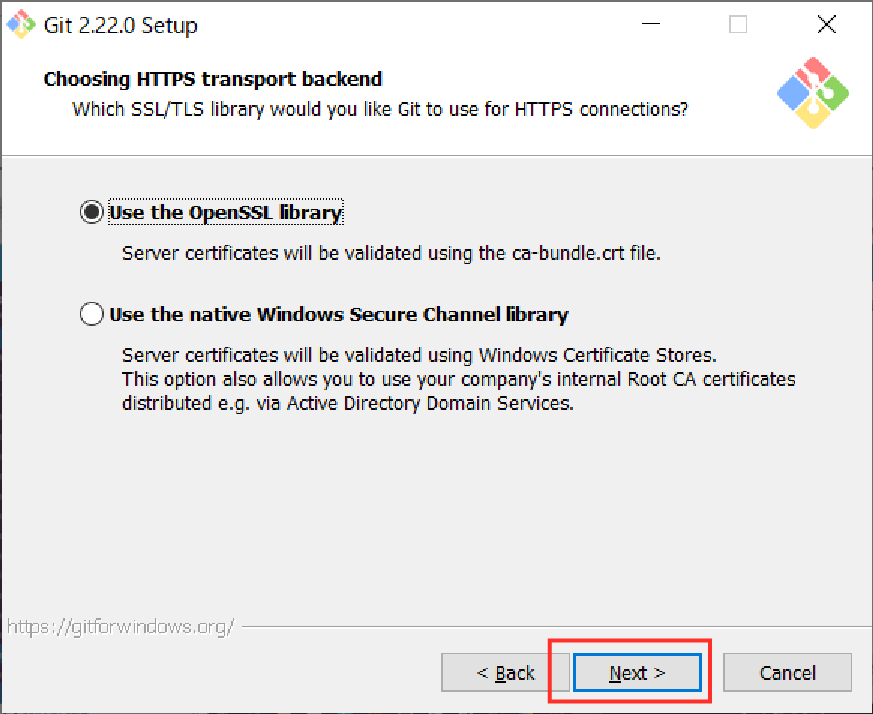This screenshot has height=714, width=873.
Task: Click the disabled maximize window button
Action: pos(738,25)
